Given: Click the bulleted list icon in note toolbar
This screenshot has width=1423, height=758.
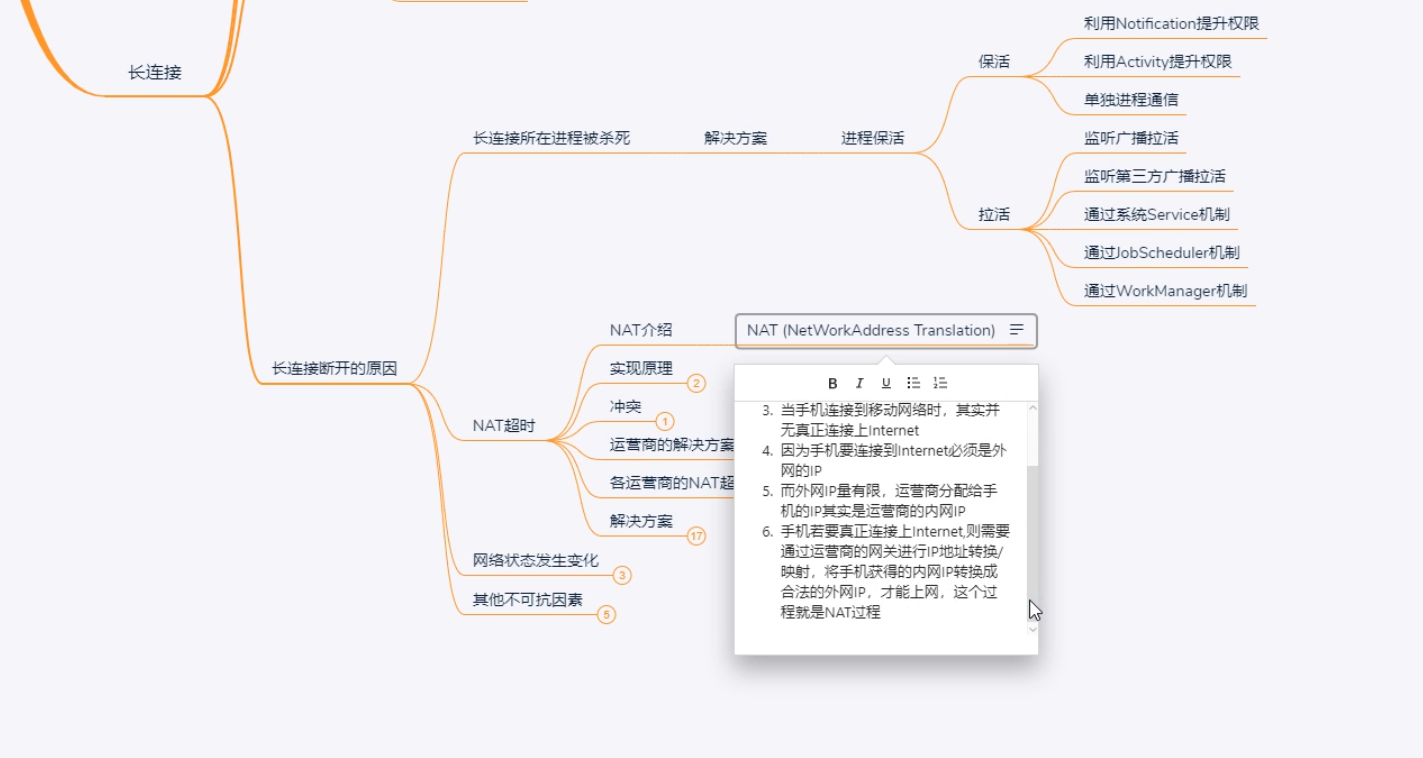Looking at the screenshot, I should coord(913,382).
